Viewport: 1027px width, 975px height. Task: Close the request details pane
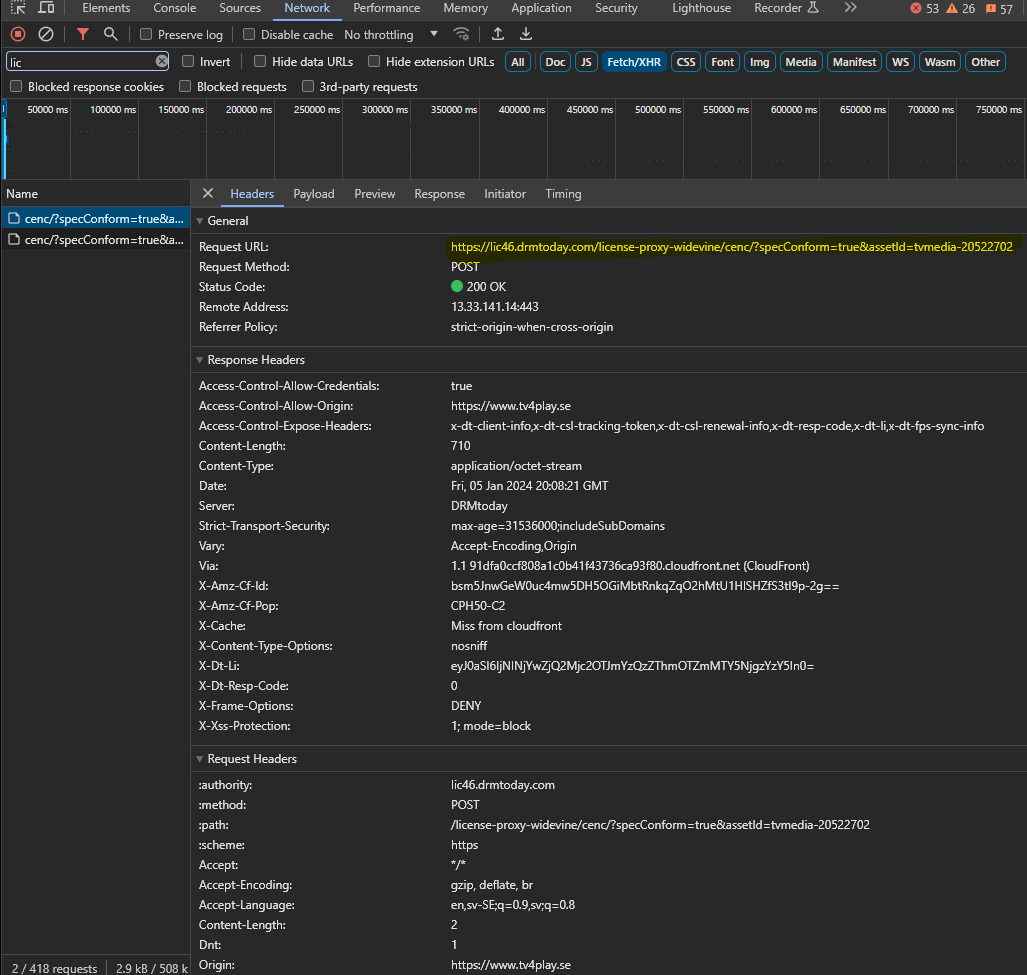point(208,194)
